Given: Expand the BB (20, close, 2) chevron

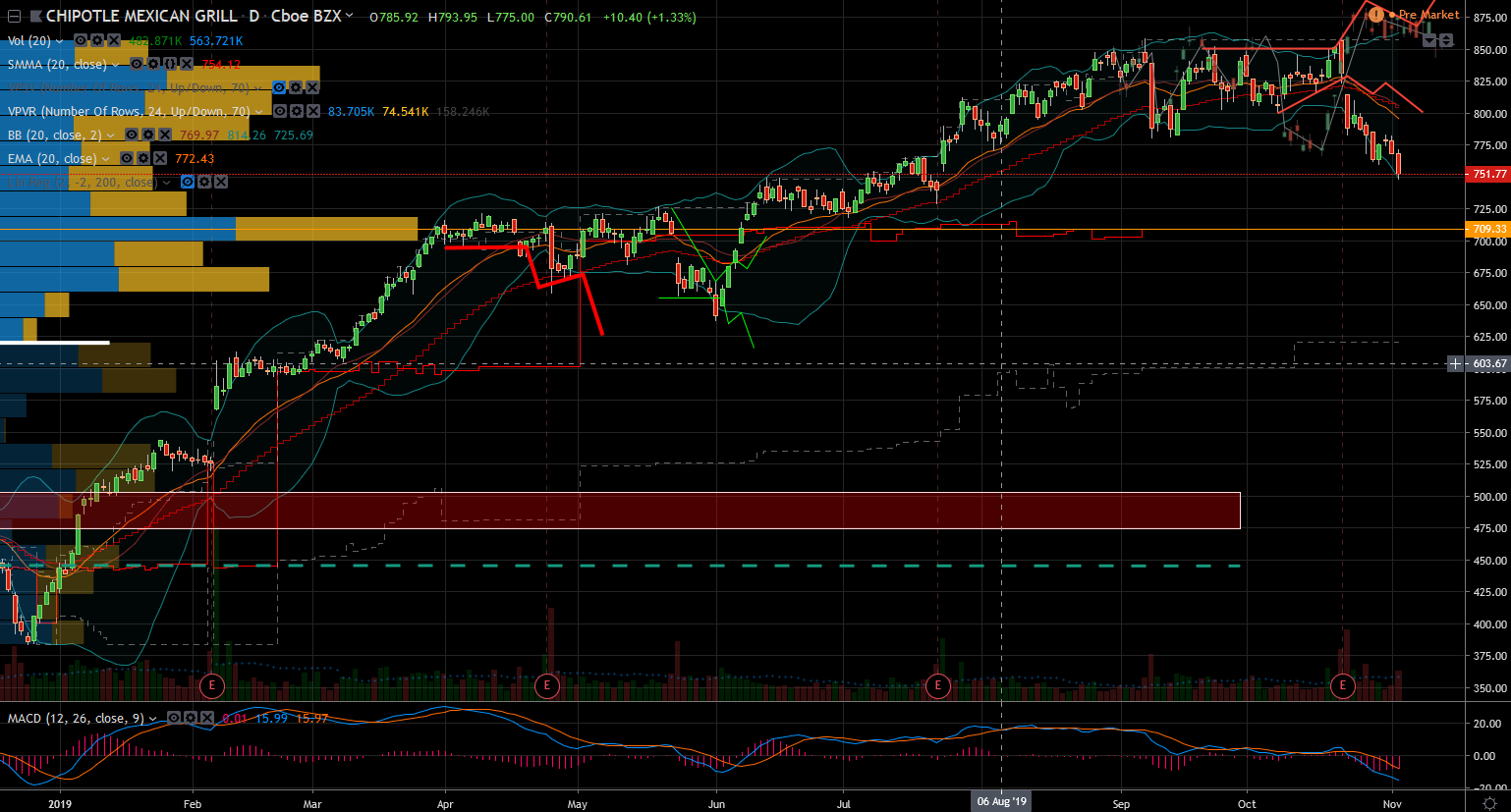Looking at the screenshot, I should coord(111,135).
